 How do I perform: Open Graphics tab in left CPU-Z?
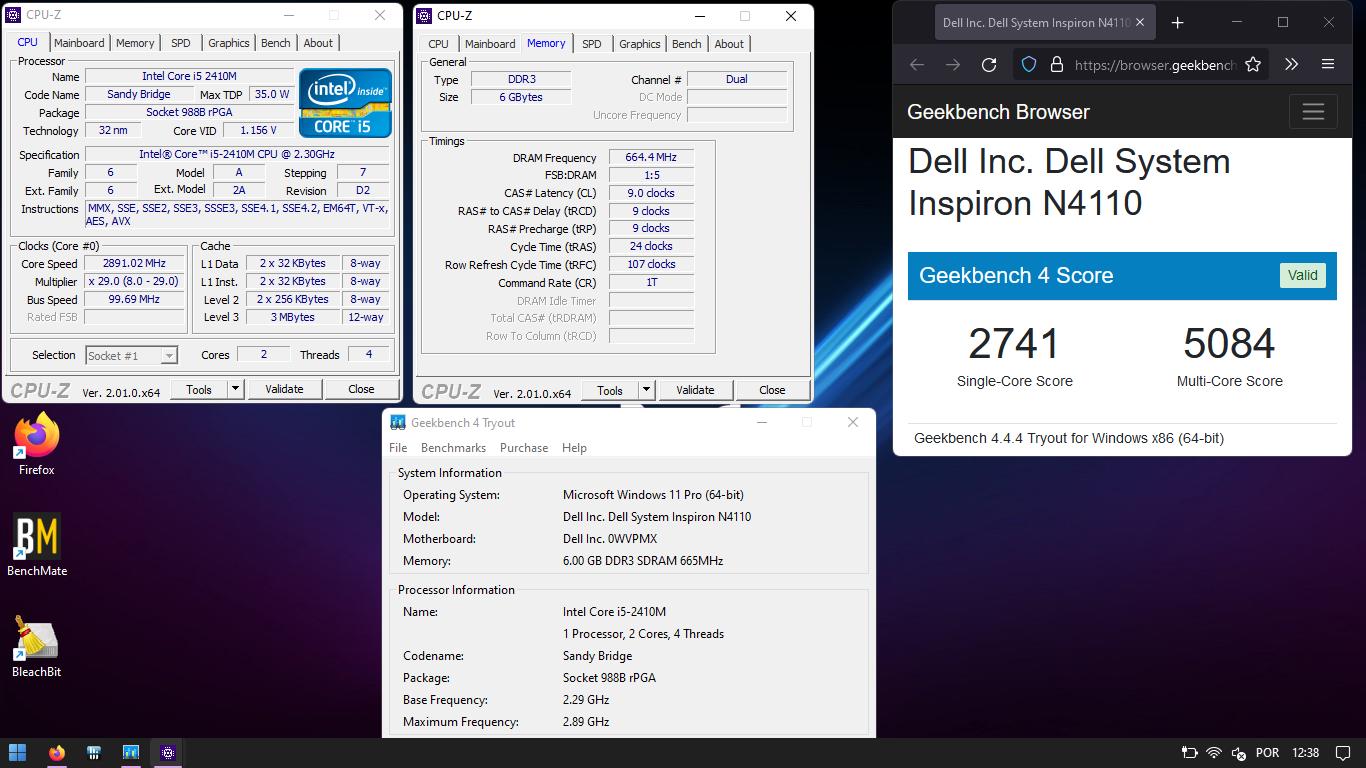[x=229, y=43]
